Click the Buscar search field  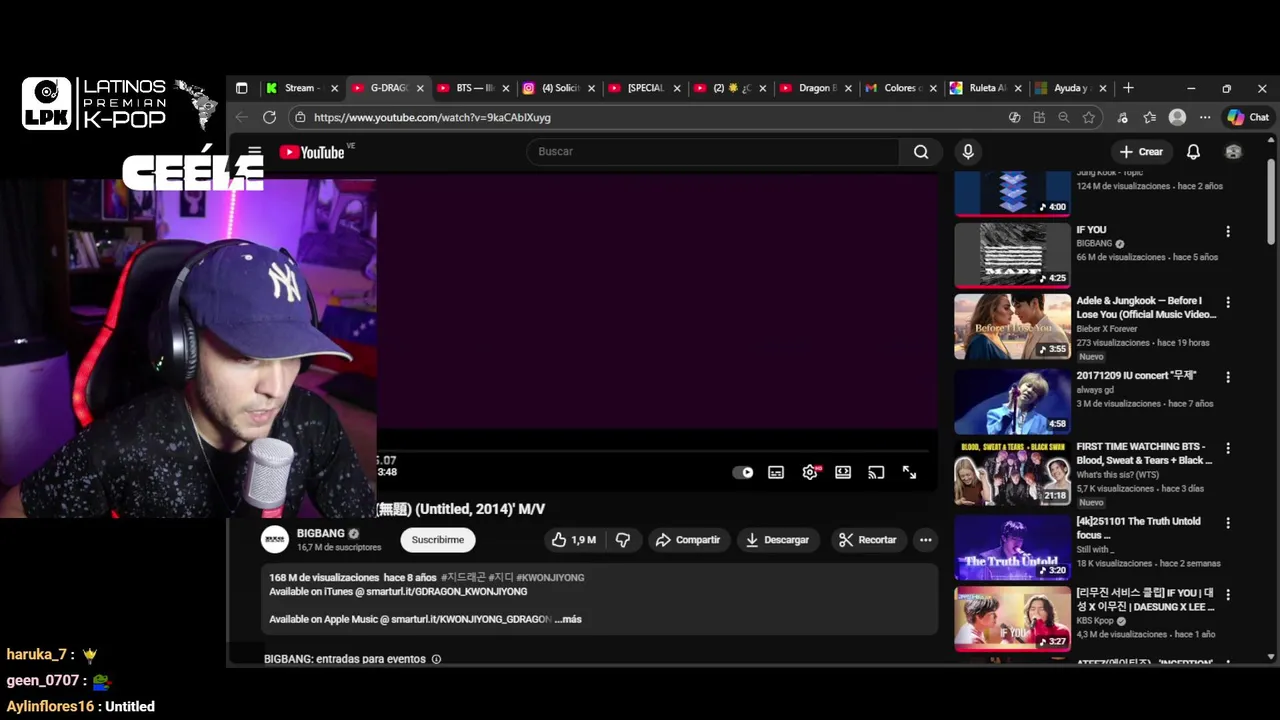(713, 151)
